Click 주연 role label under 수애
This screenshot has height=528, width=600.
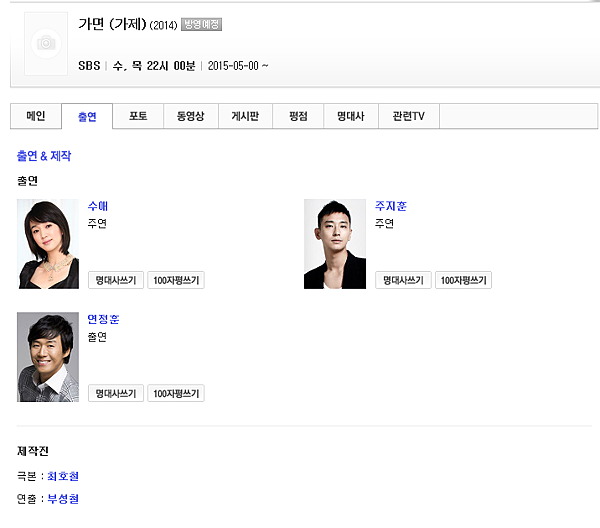pyautogui.click(x=97, y=223)
